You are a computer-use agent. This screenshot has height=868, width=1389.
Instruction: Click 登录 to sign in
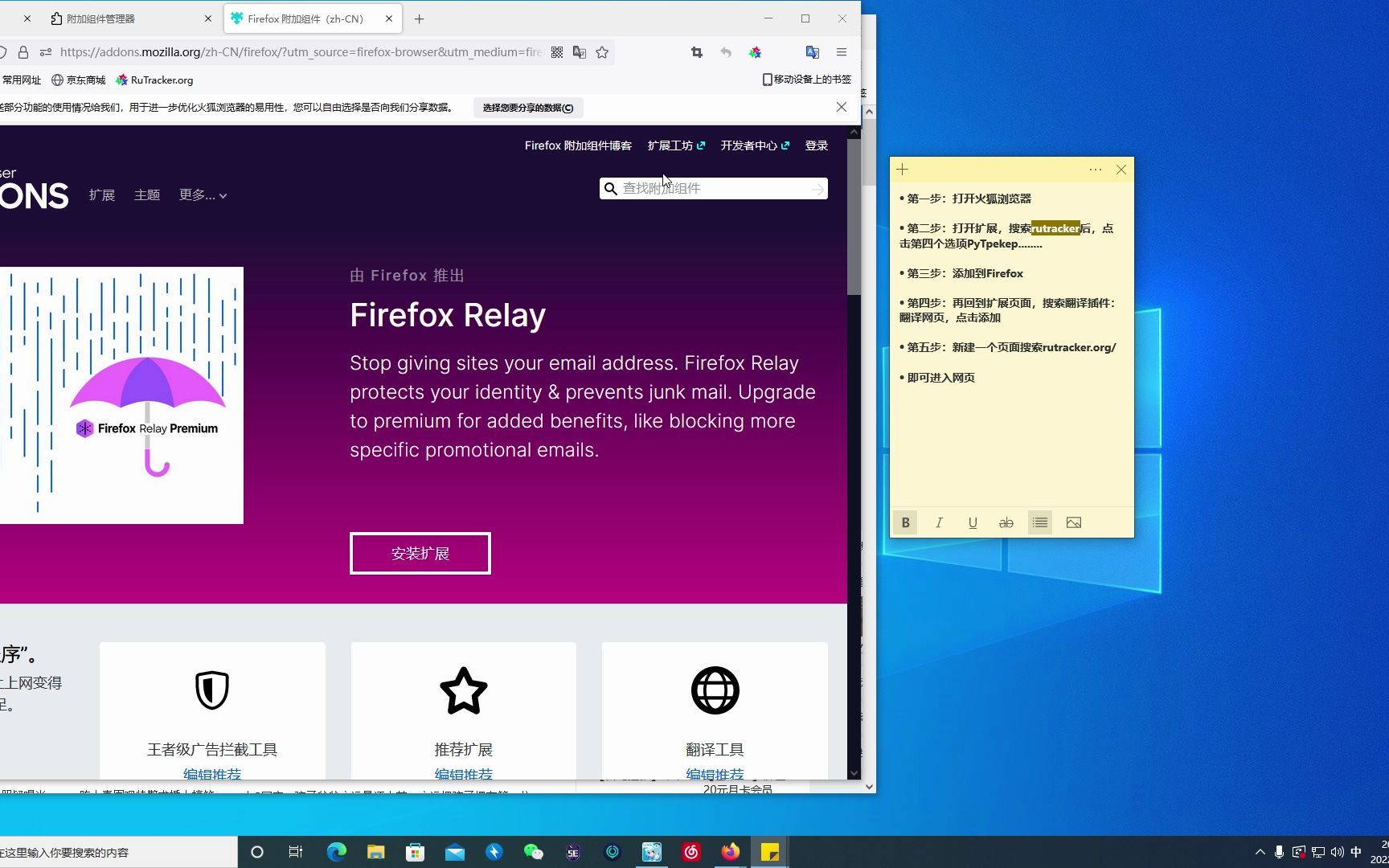click(817, 145)
